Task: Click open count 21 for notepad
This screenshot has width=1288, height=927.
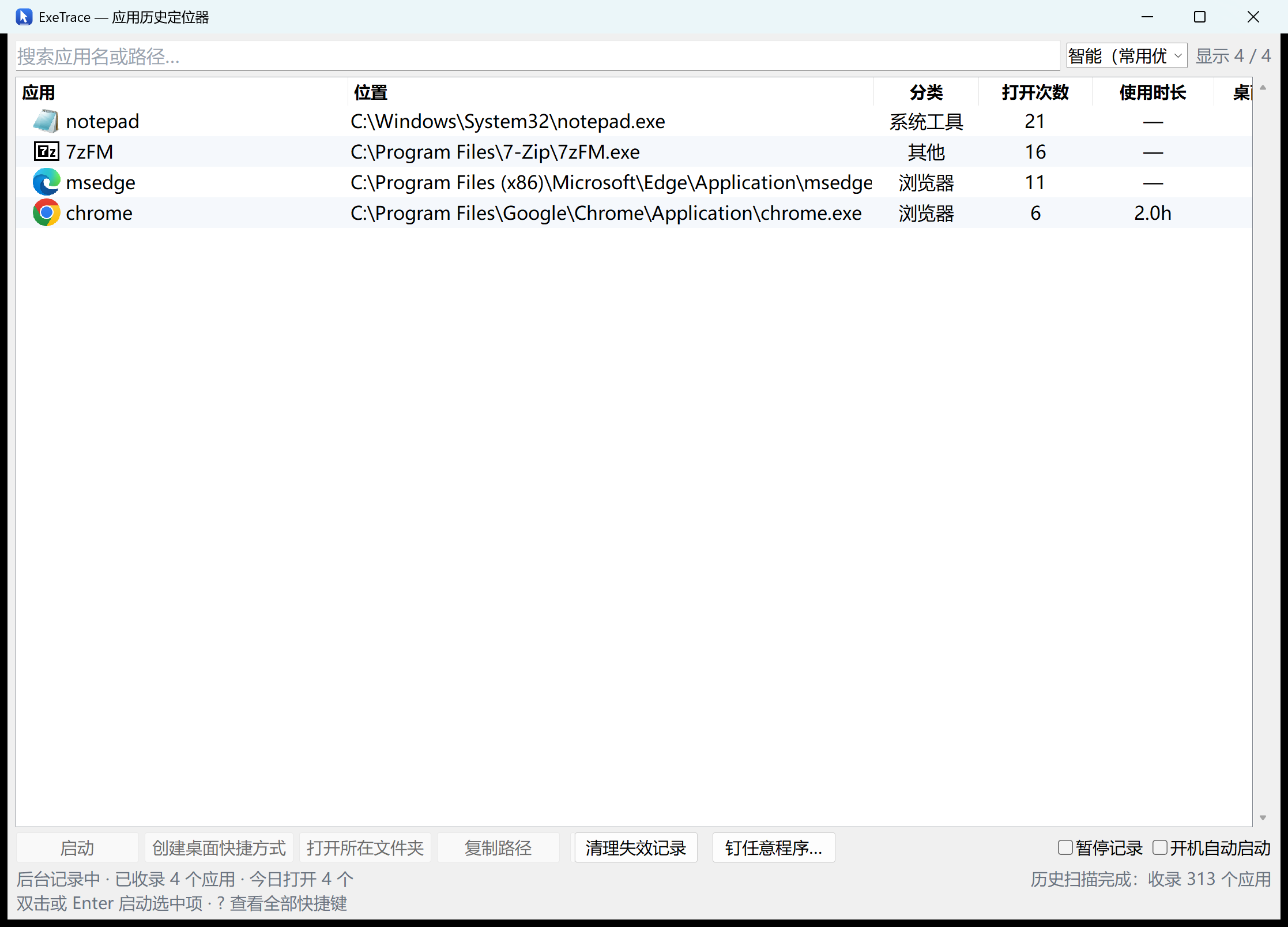Action: point(1035,121)
